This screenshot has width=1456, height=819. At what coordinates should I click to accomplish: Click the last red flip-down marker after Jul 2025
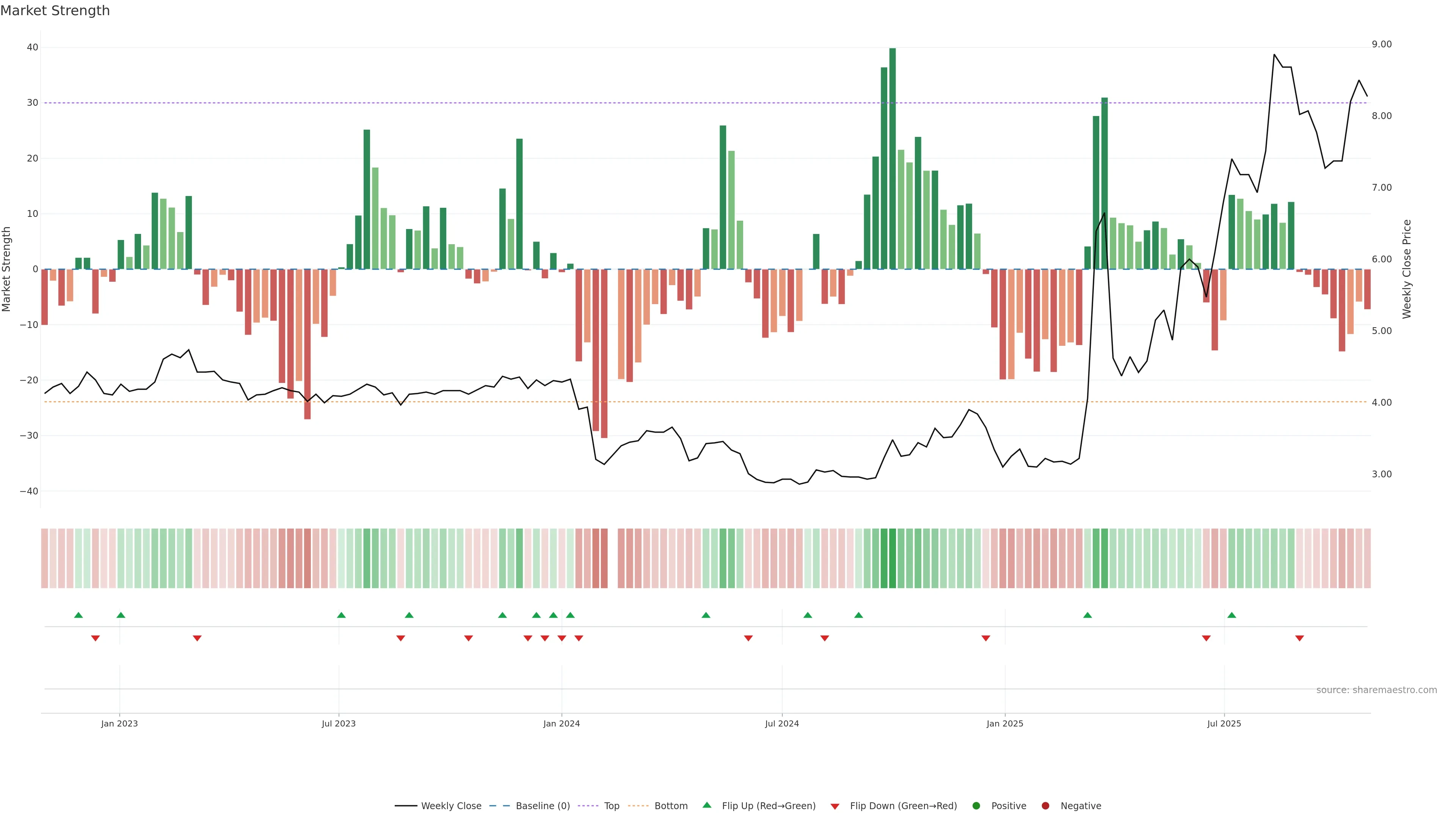point(1299,638)
